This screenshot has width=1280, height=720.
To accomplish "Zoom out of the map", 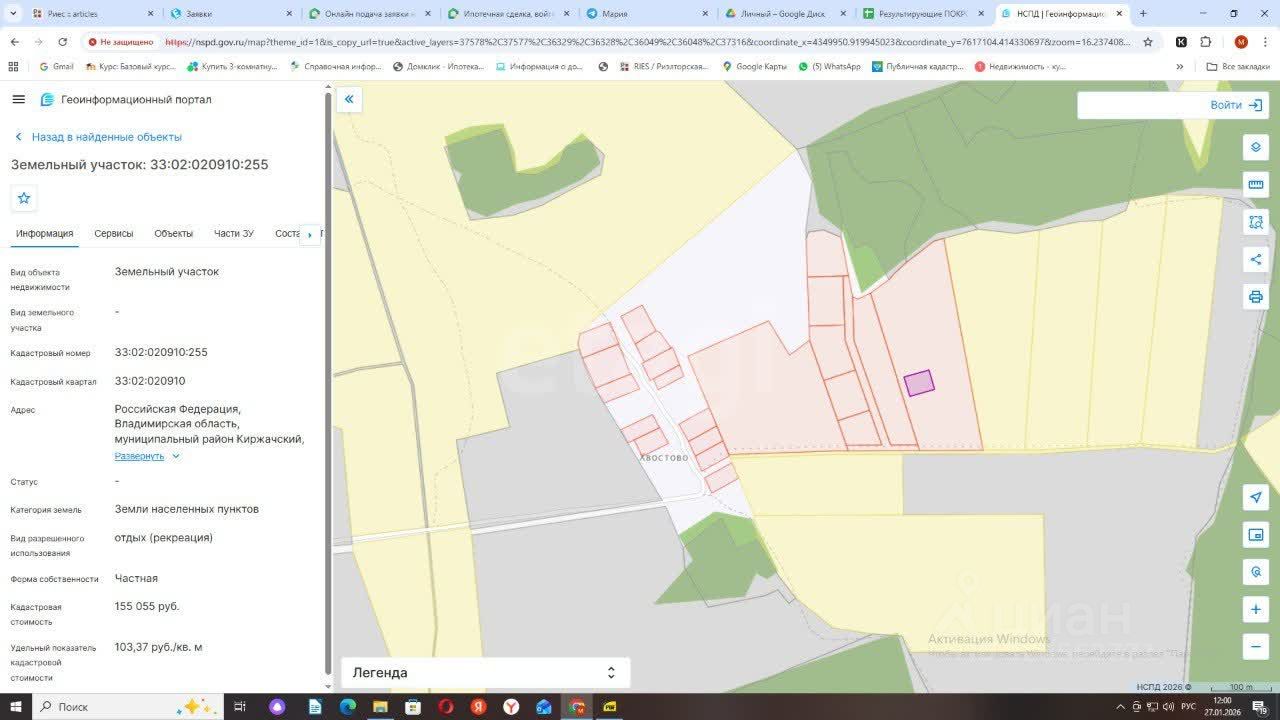I will click(x=1256, y=646).
